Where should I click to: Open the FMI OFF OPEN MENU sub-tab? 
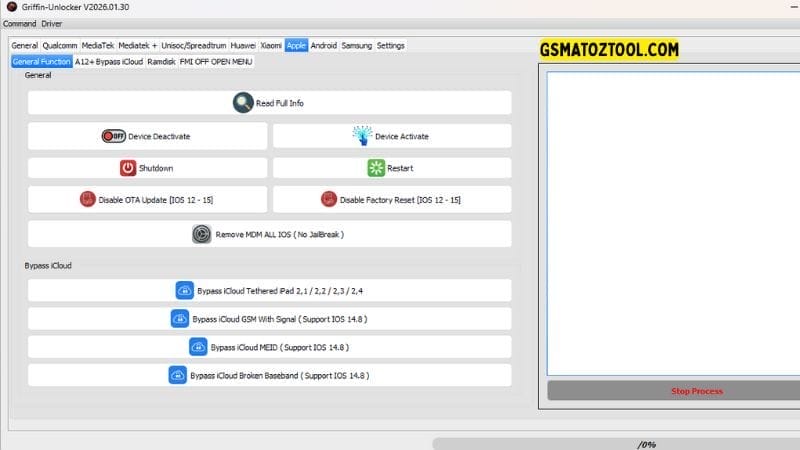pos(216,61)
